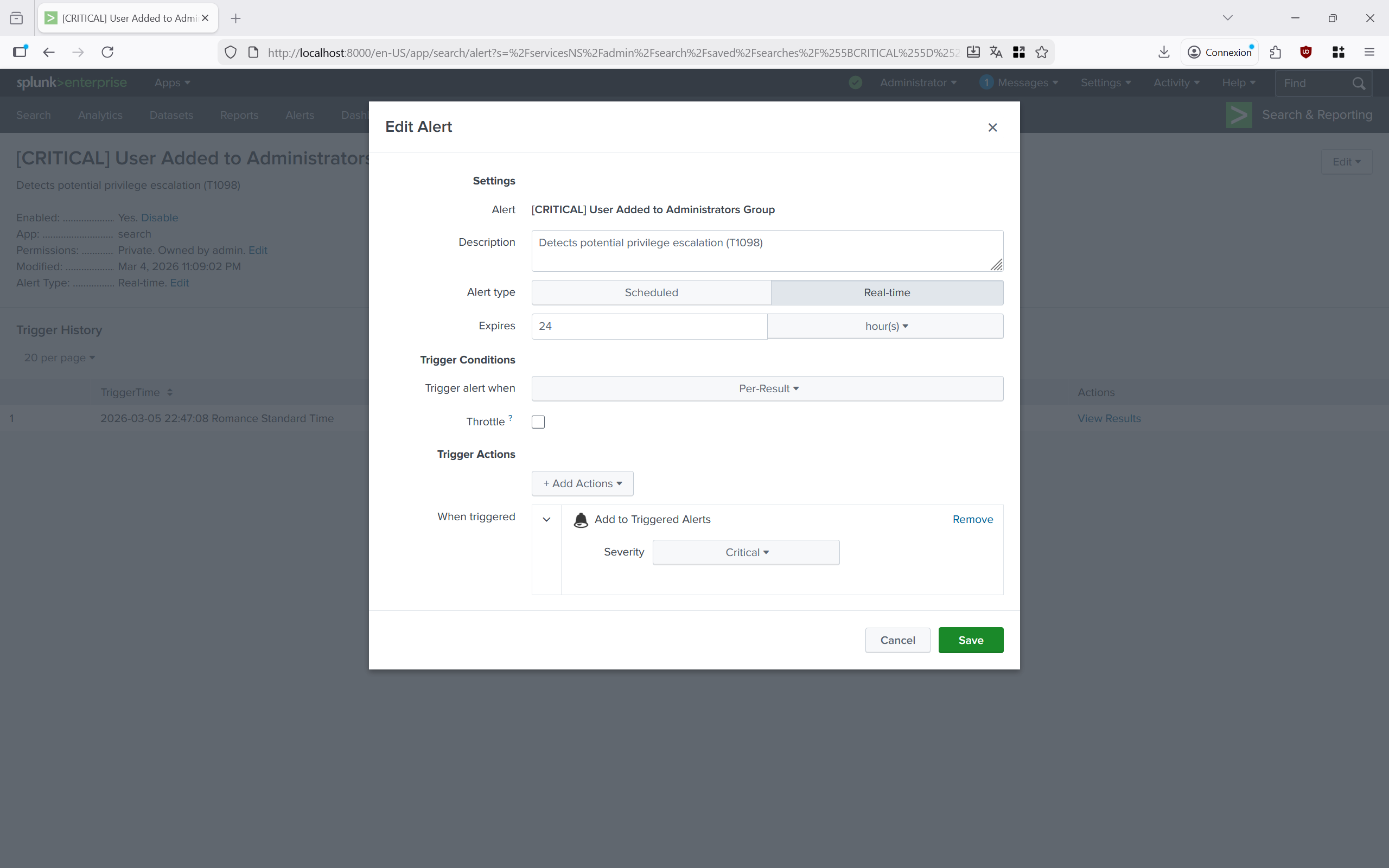
Task: Open the Firefox hamburger menu
Action: (x=1369, y=52)
